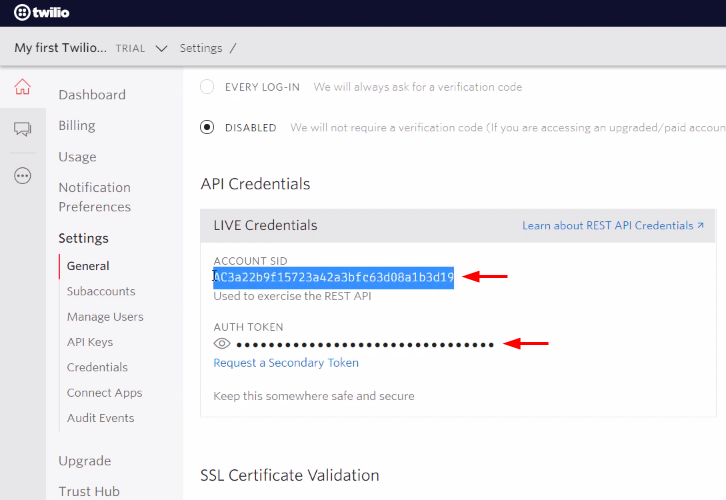Open Dashboard in side navigation
The width and height of the screenshot is (726, 500).
click(x=92, y=95)
